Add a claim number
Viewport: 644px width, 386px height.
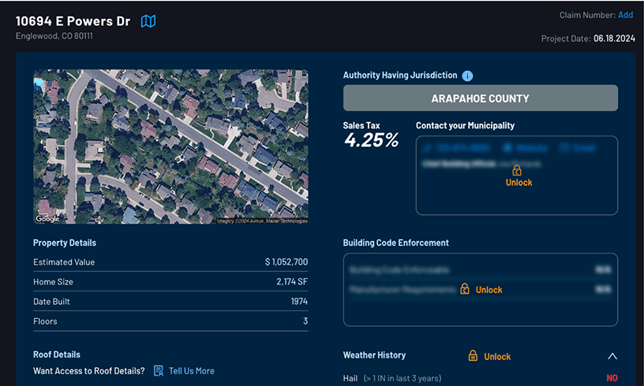click(626, 15)
